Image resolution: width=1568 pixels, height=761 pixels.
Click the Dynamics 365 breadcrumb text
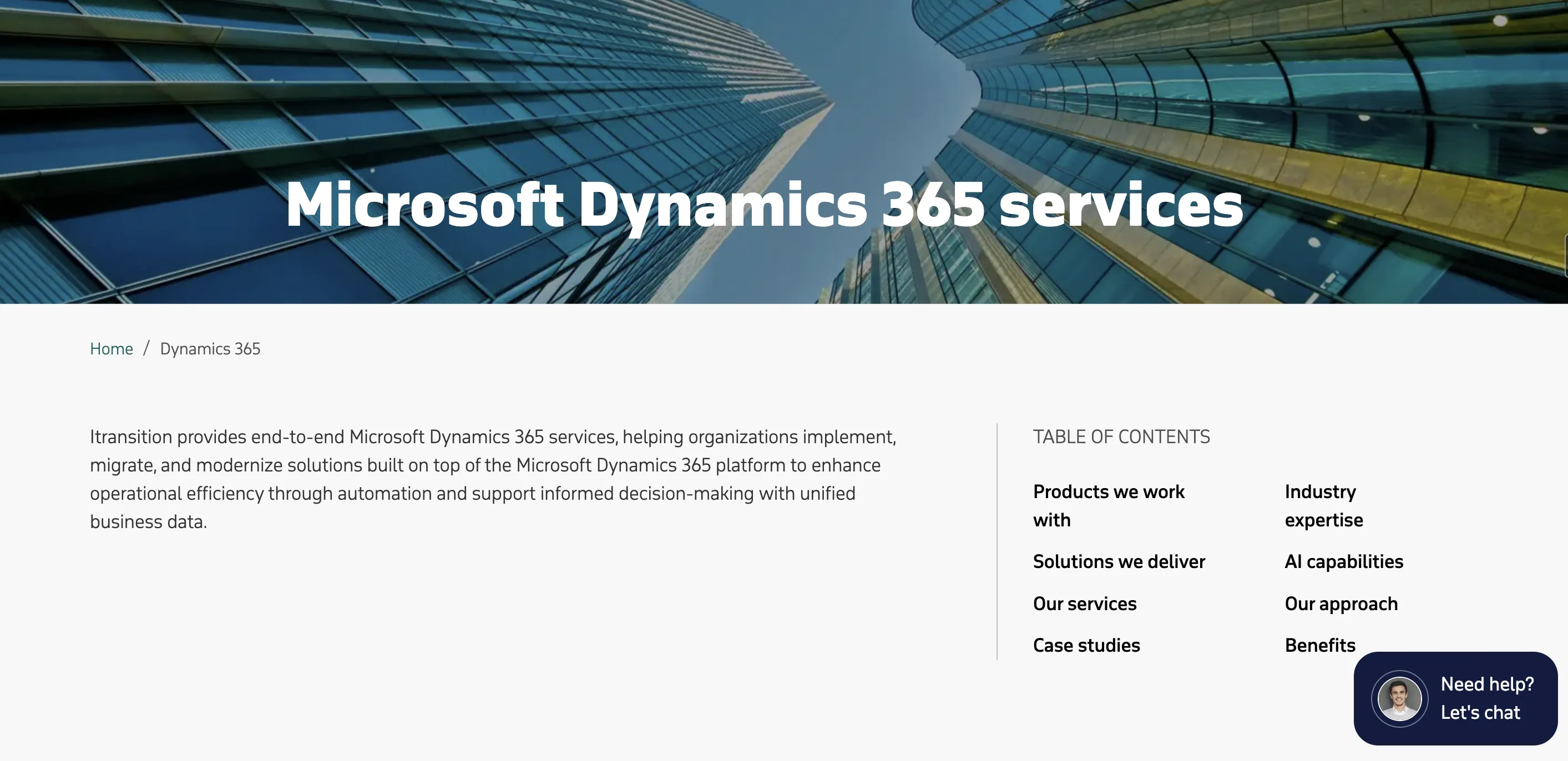210,348
